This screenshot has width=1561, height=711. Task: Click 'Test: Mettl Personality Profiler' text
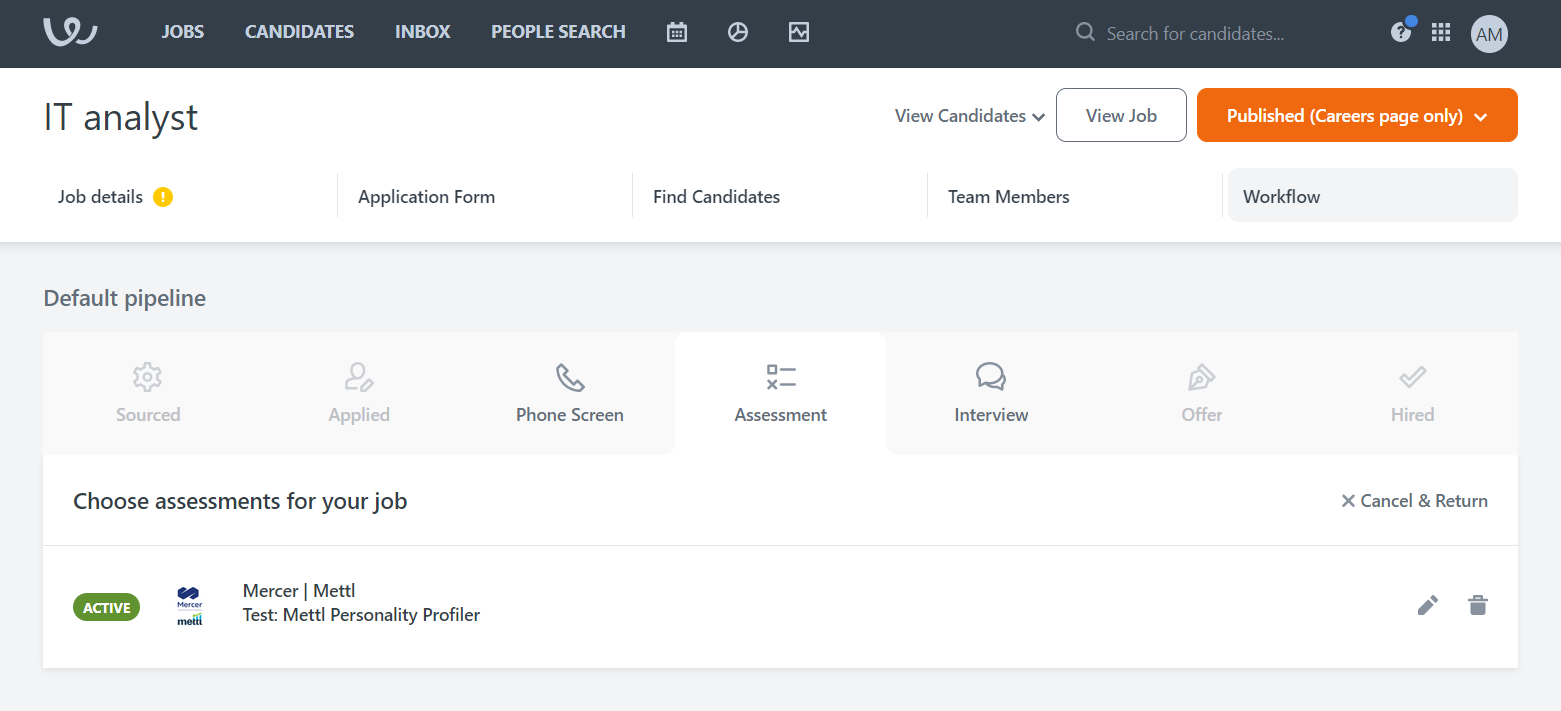click(x=361, y=615)
